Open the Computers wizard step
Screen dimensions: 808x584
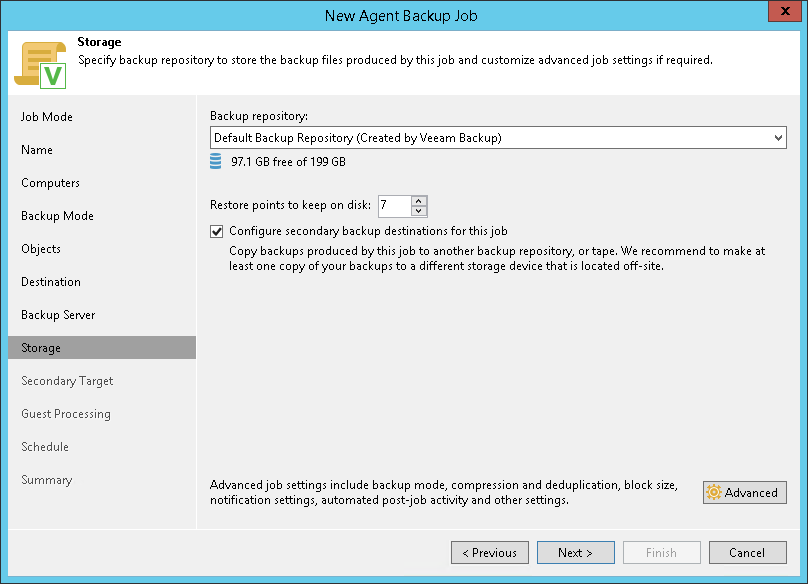pyautogui.click(x=50, y=183)
